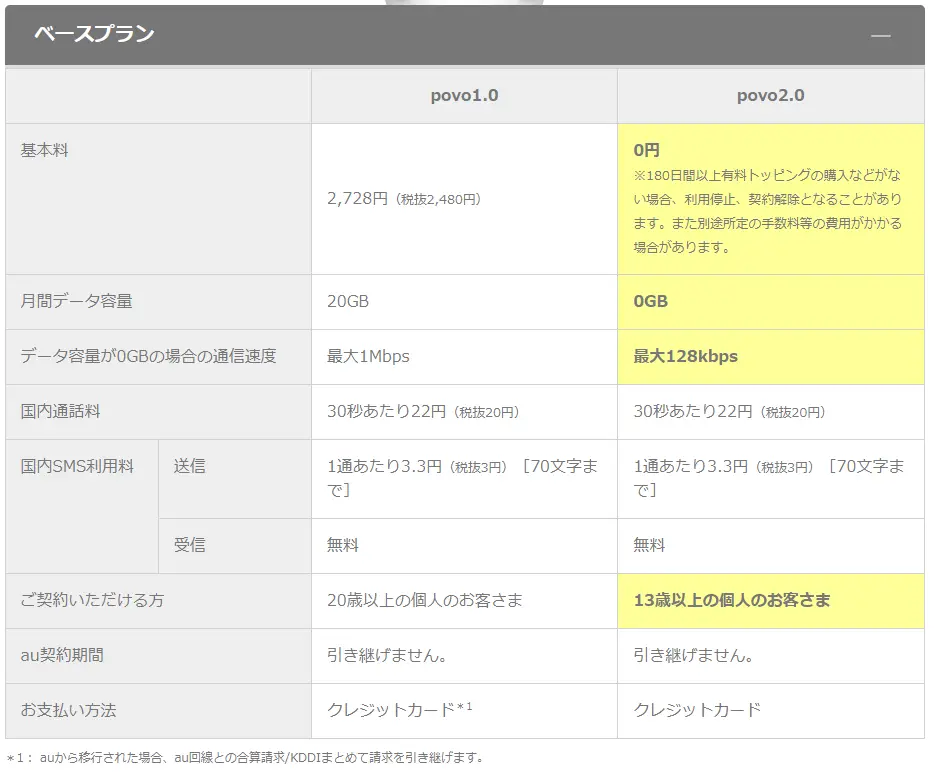
Task: Click the footnote about auから移行された場合
Action: point(245,758)
